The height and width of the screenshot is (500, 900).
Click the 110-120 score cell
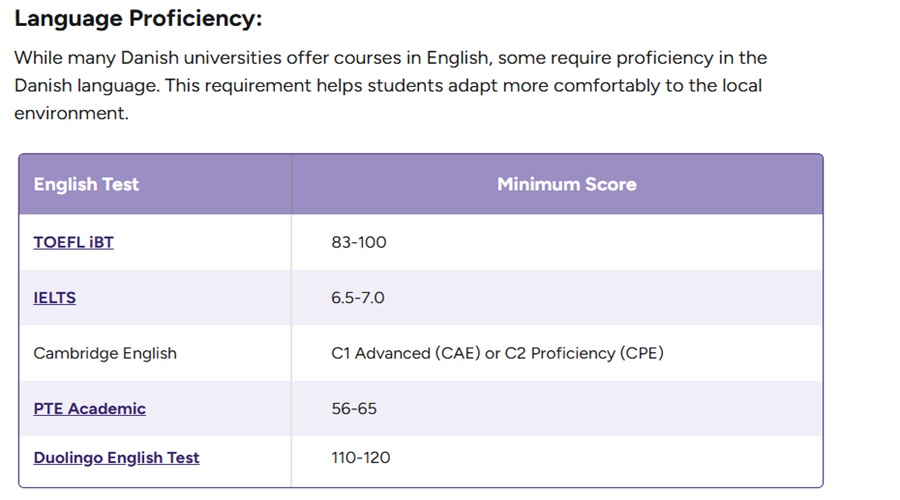(x=360, y=458)
